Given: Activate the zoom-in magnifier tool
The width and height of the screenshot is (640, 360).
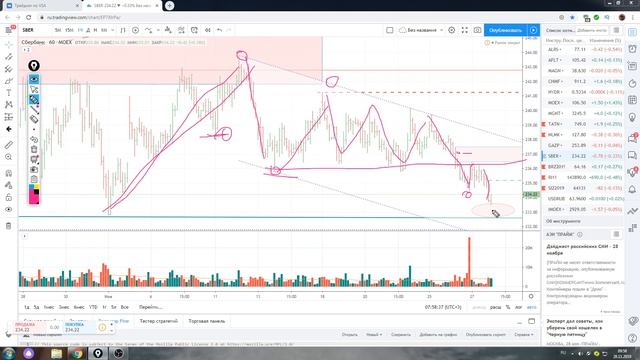Looking at the screenshot, I should click(x=8, y=157).
